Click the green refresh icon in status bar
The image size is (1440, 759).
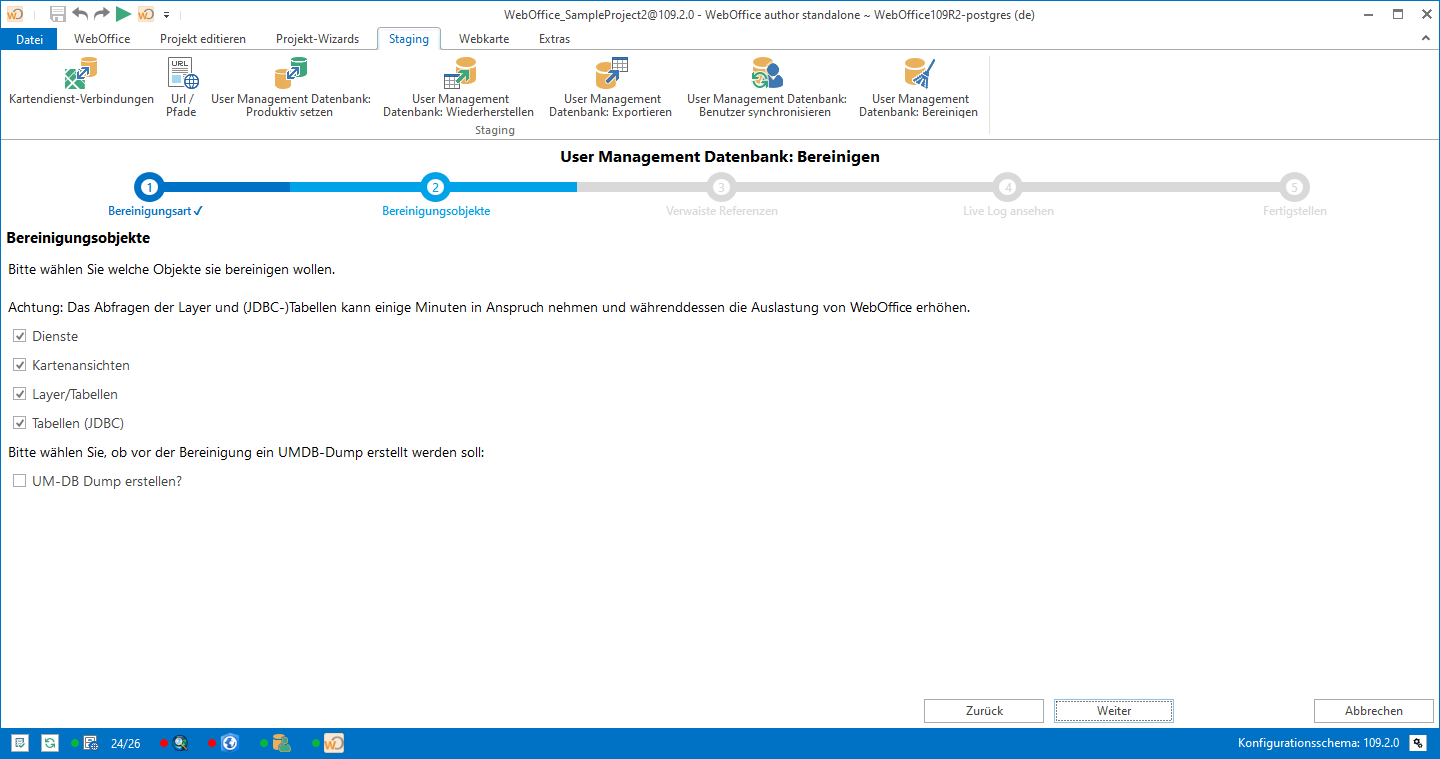pos(50,743)
